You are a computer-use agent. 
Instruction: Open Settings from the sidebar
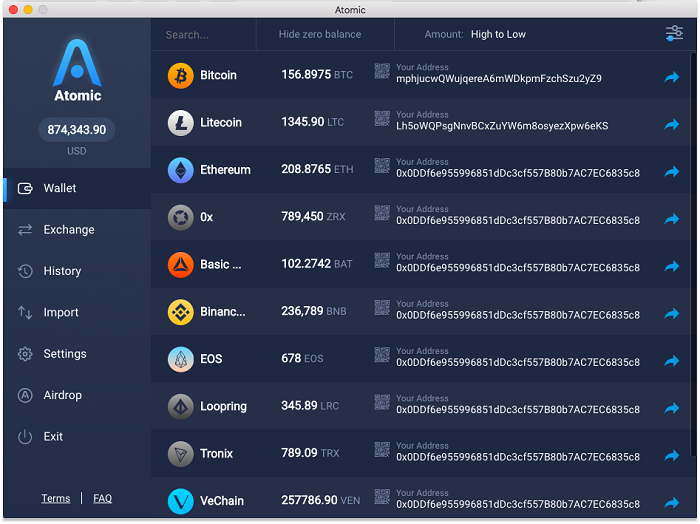pos(77,354)
